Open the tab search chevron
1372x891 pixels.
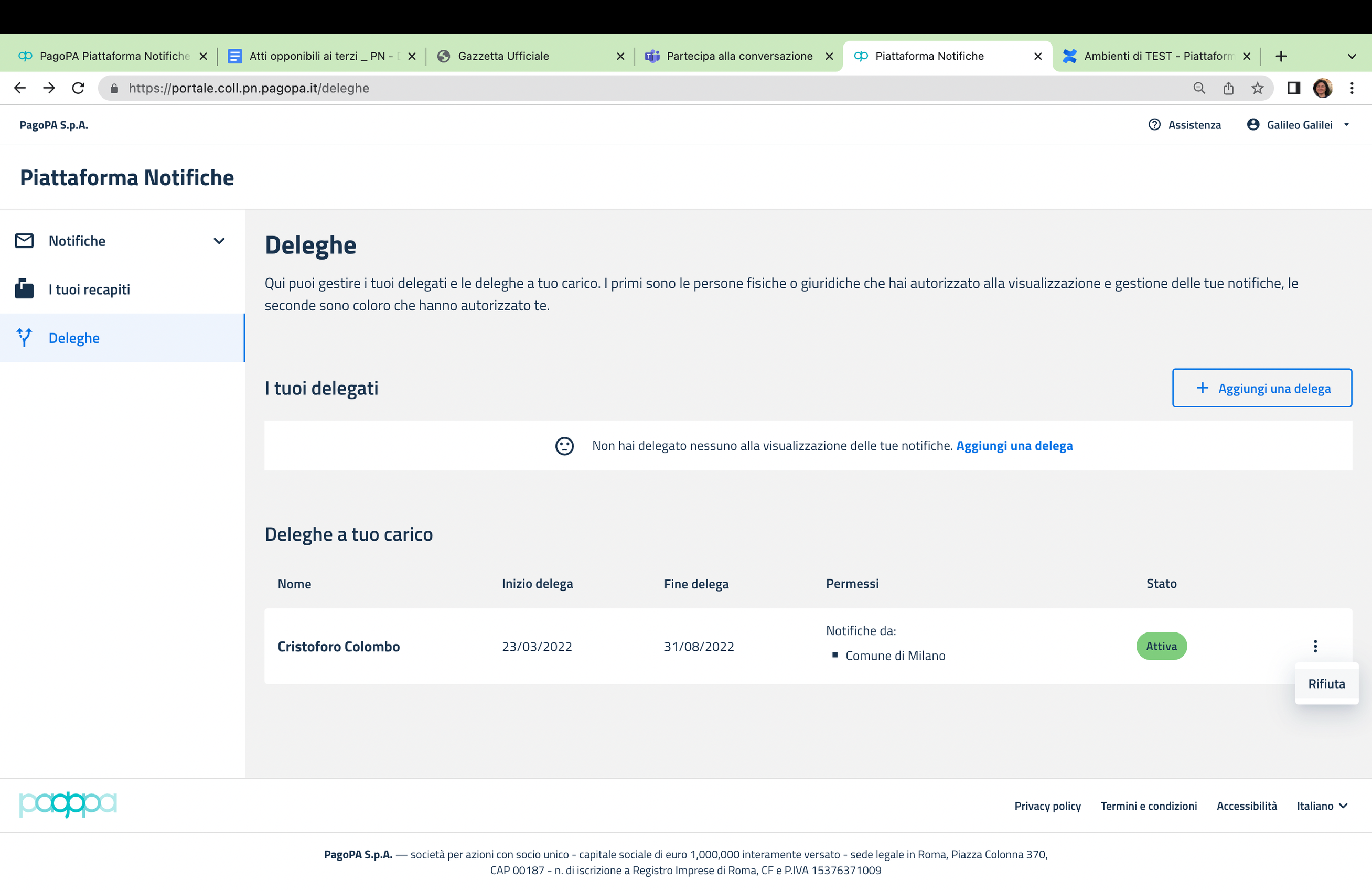(x=1351, y=57)
